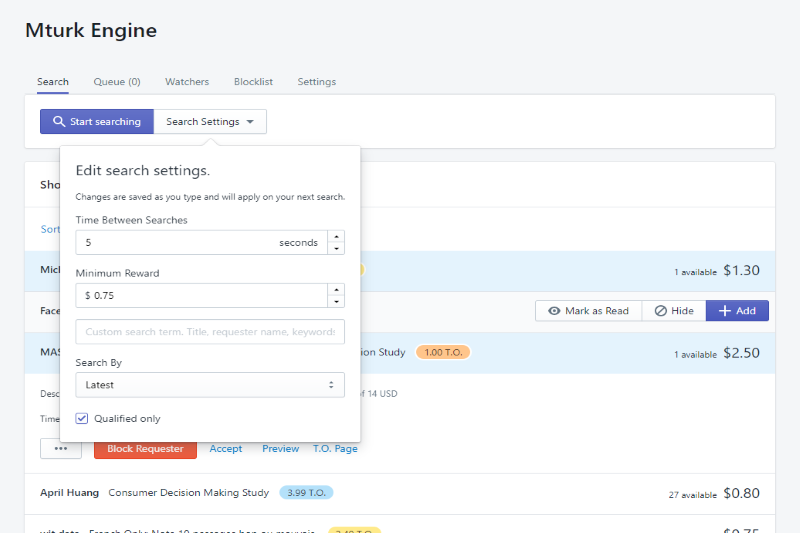
Task: Decrease Minimum Reward with down arrow
Action: (336, 302)
